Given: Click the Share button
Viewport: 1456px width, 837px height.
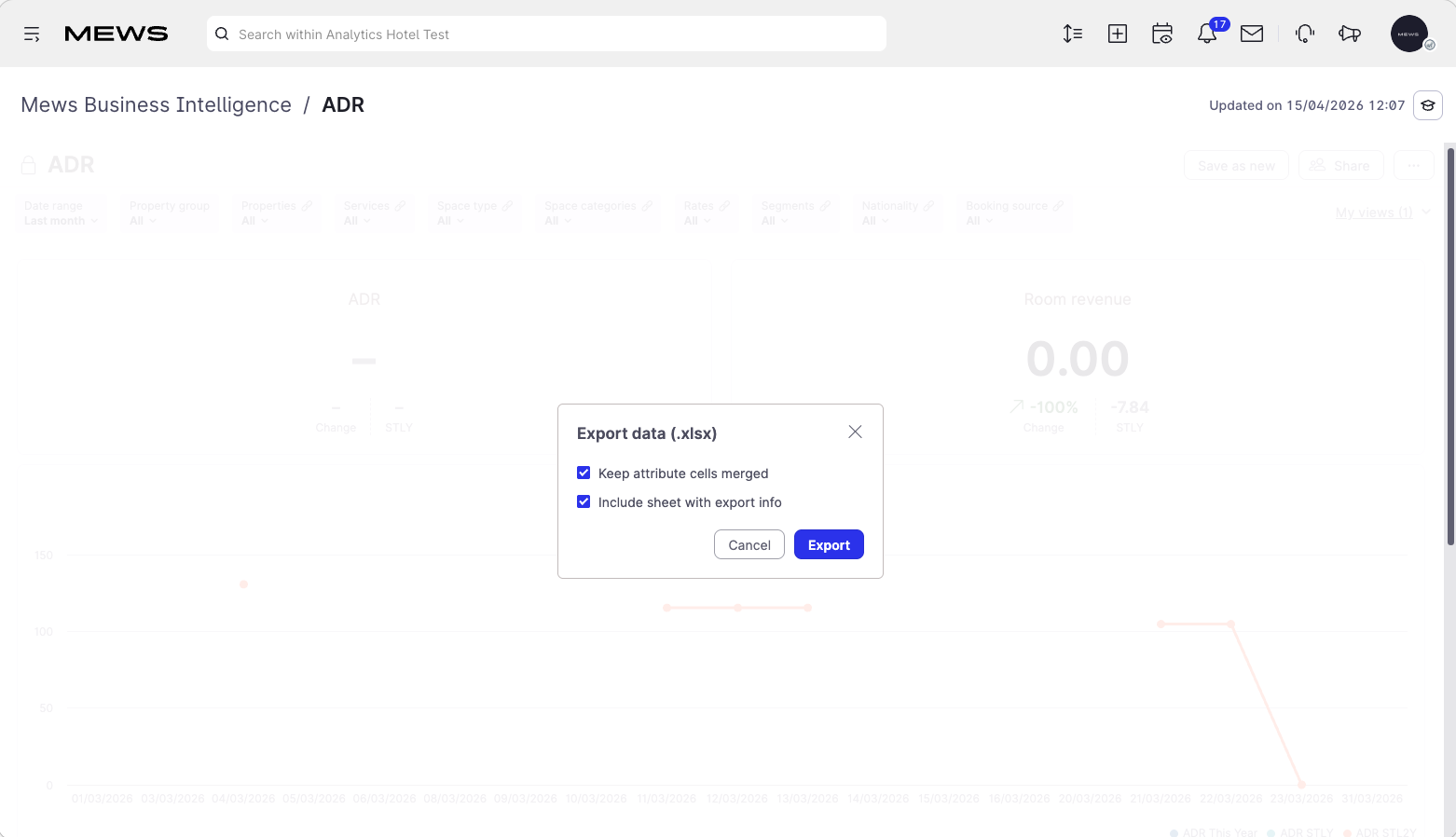Looking at the screenshot, I should (1340, 166).
